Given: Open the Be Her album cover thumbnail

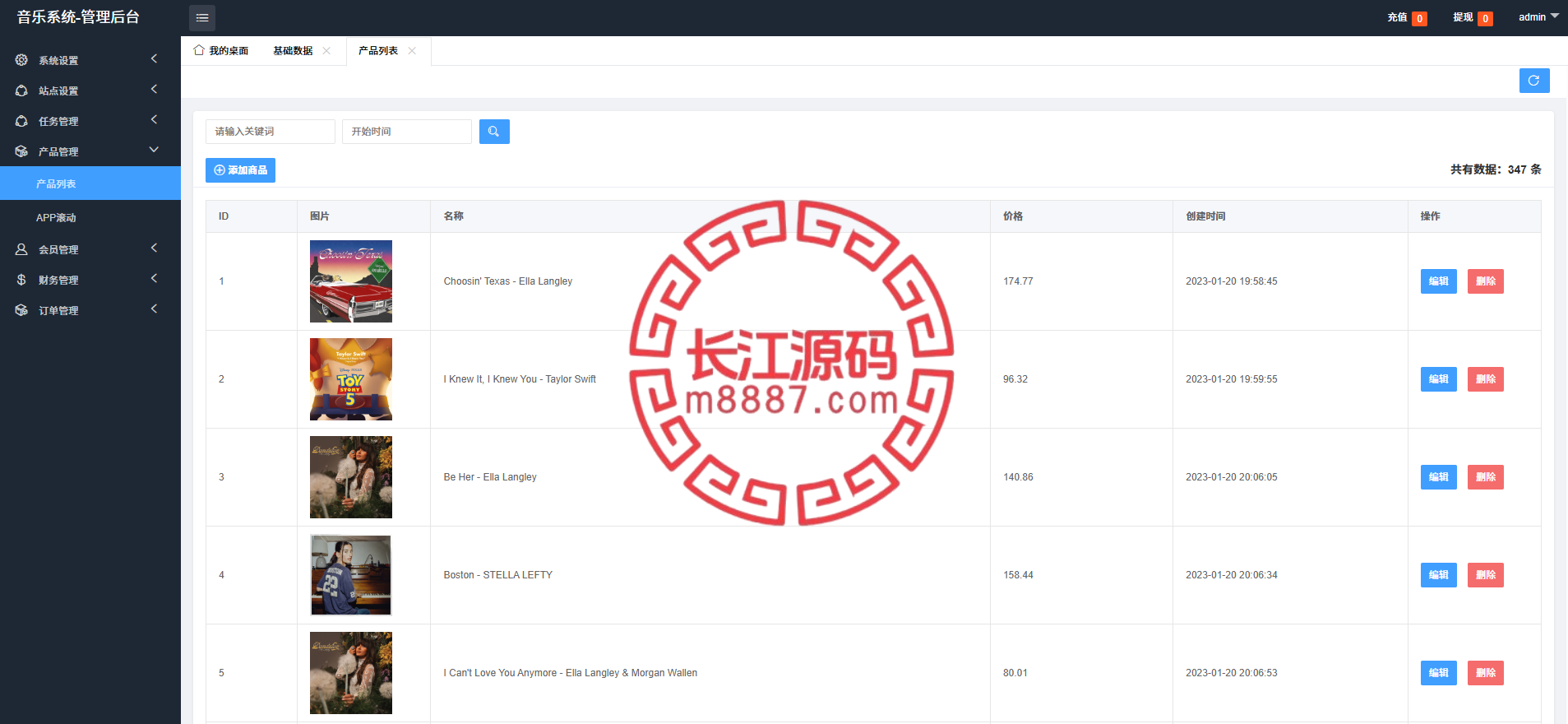Looking at the screenshot, I should 351,477.
